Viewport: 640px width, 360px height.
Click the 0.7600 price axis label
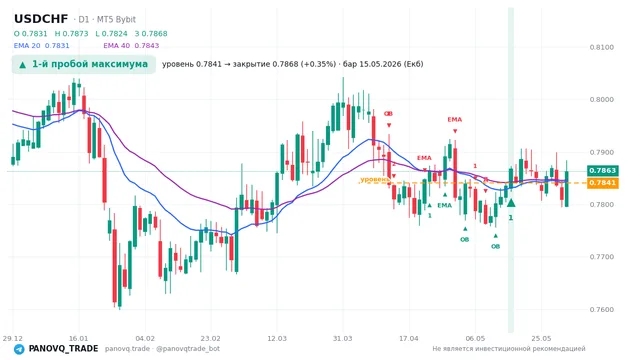[602, 309]
